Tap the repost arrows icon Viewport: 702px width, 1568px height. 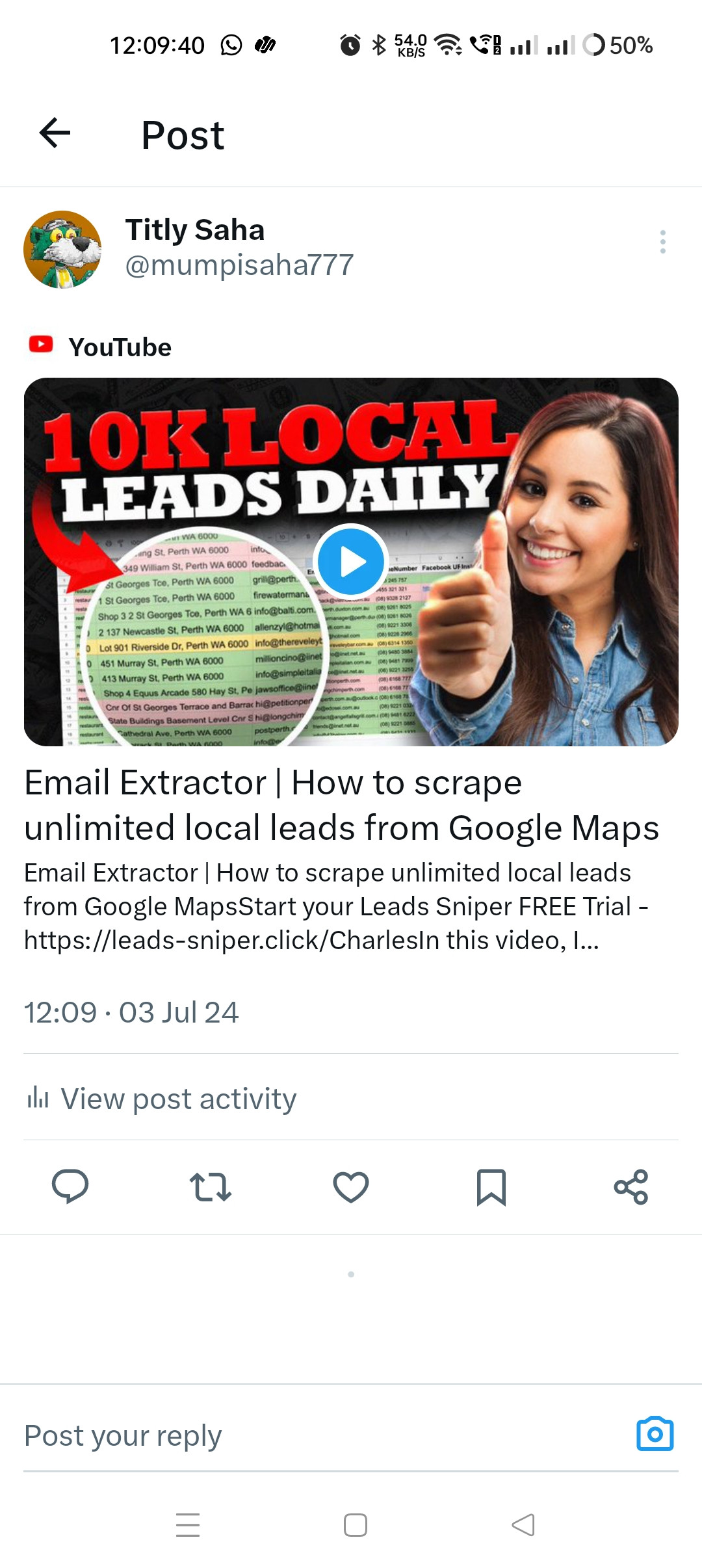coord(211,1186)
